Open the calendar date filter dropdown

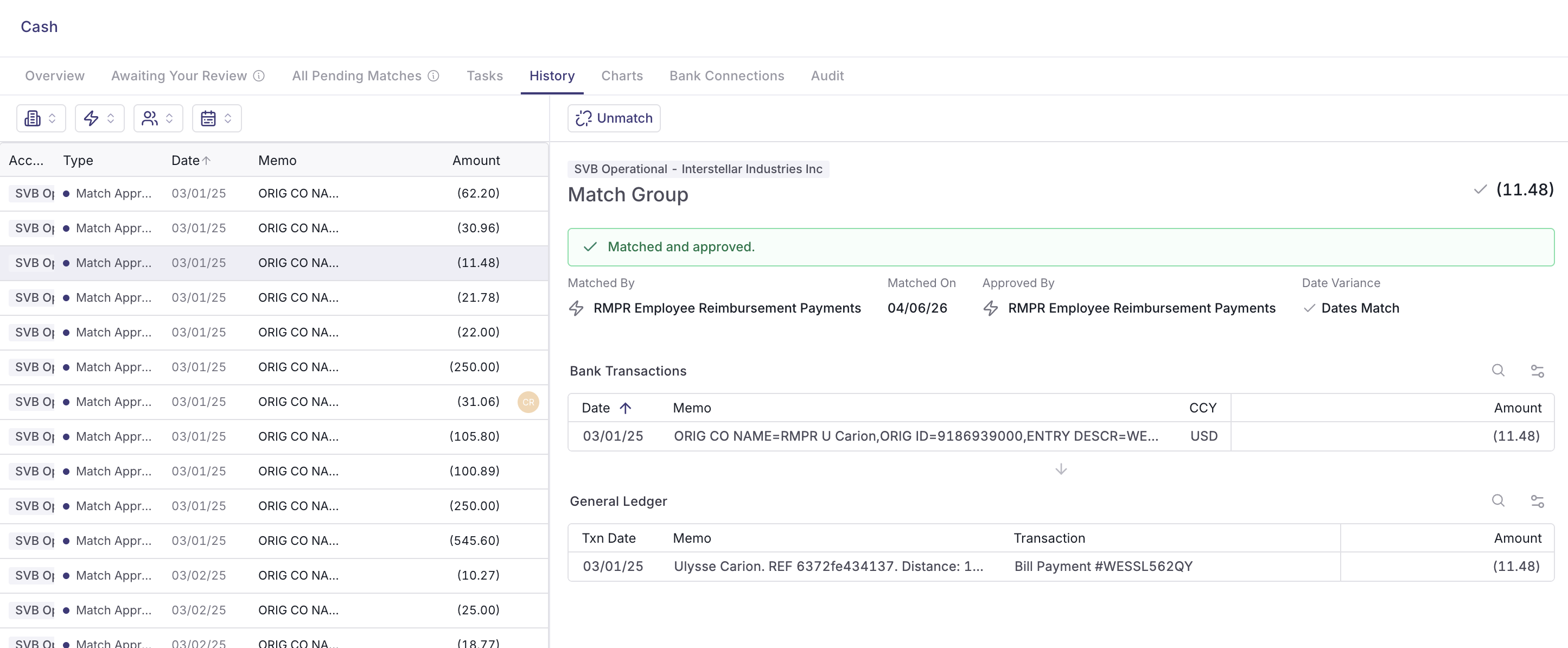[x=216, y=118]
